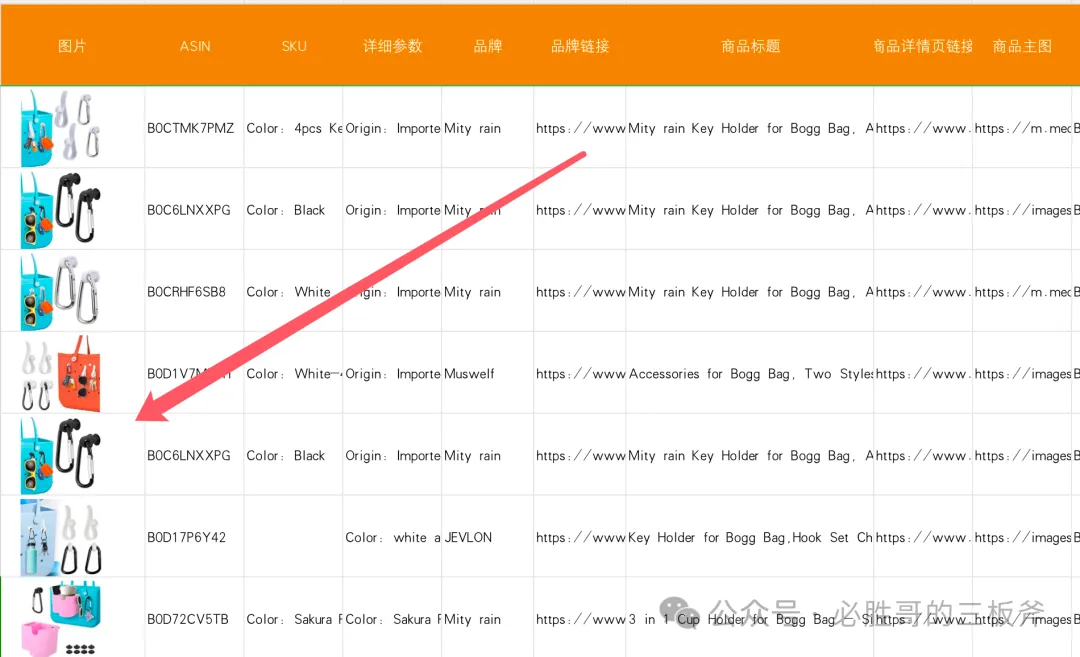
Task: Click the product image for B0D72CV5TB
Action: (61, 619)
